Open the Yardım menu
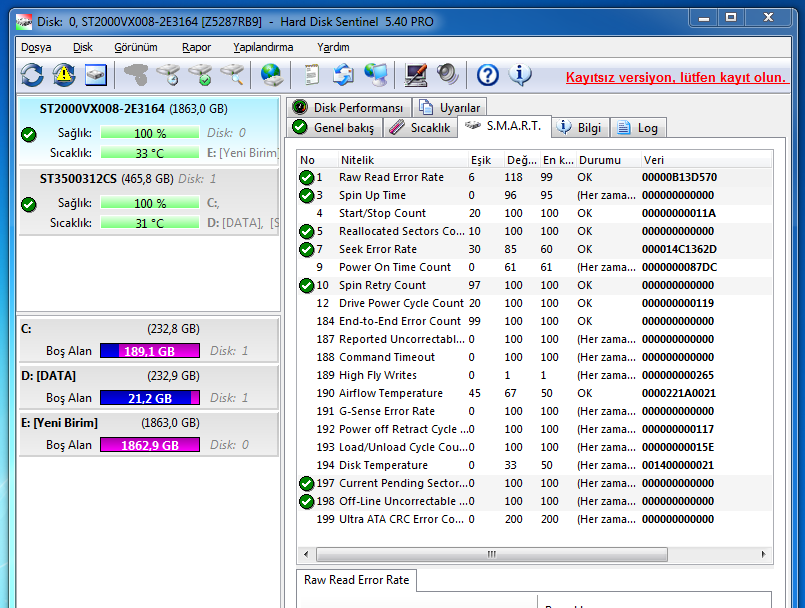The height and width of the screenshot is (608, 805). pyautogui.click(x=333, y=47)
